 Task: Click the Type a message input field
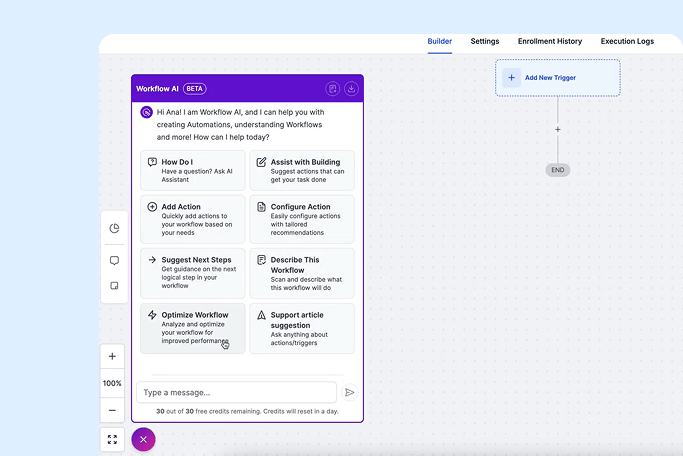pyautogui.click(x=236, y=393)
